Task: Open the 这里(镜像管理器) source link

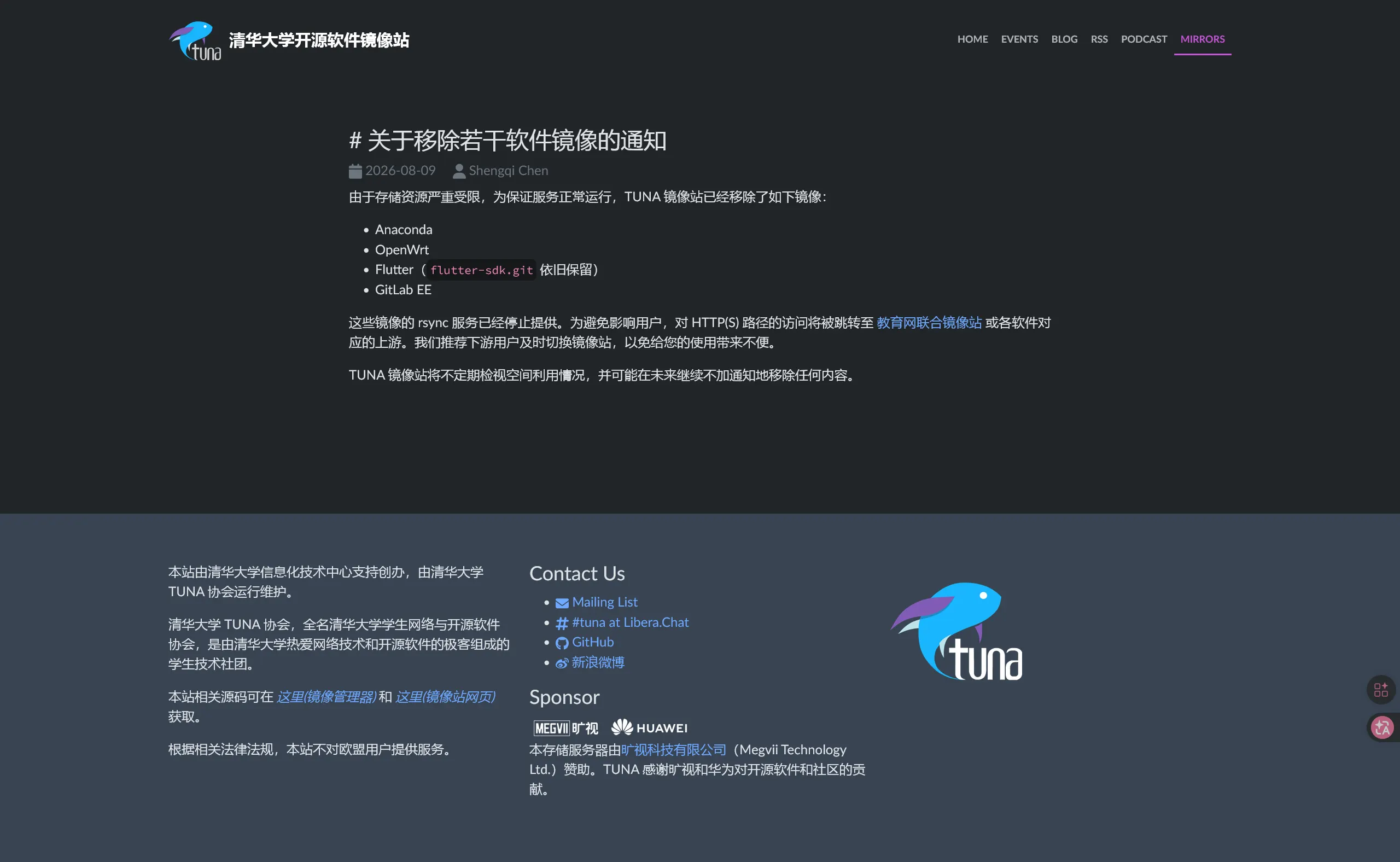Action: point(326,697)
